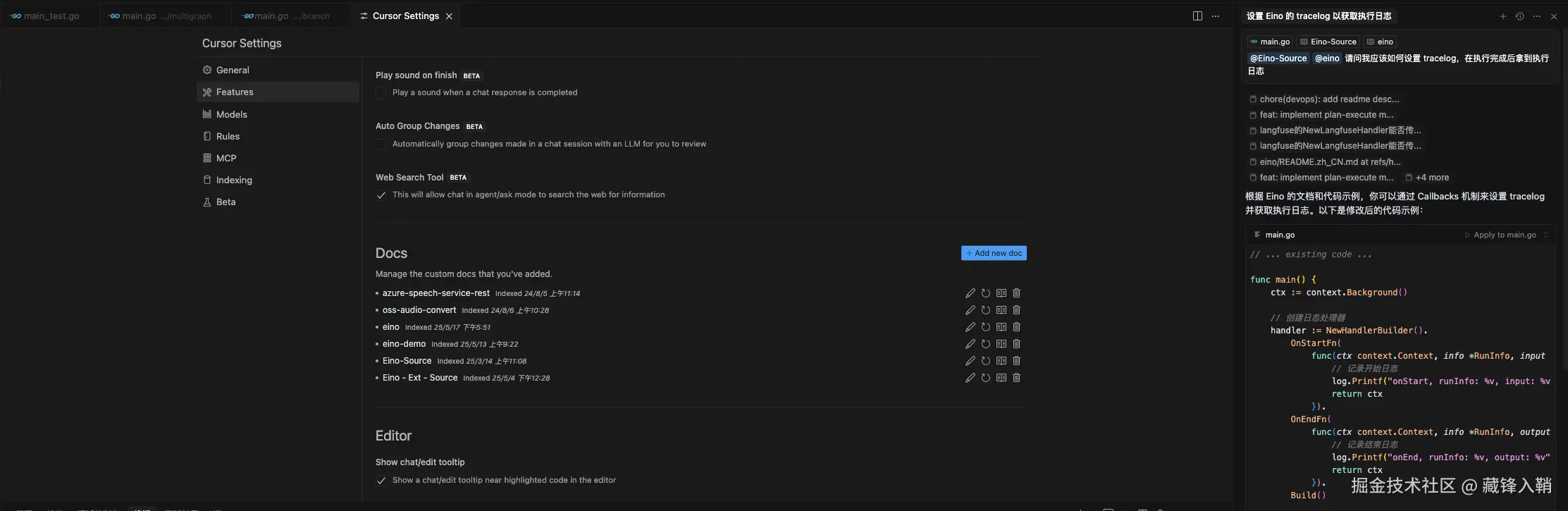This screenshot has height=511, width=1568.
Task: Open the Apply to main.go chevron selector
Action: (x=1545, y=235)
